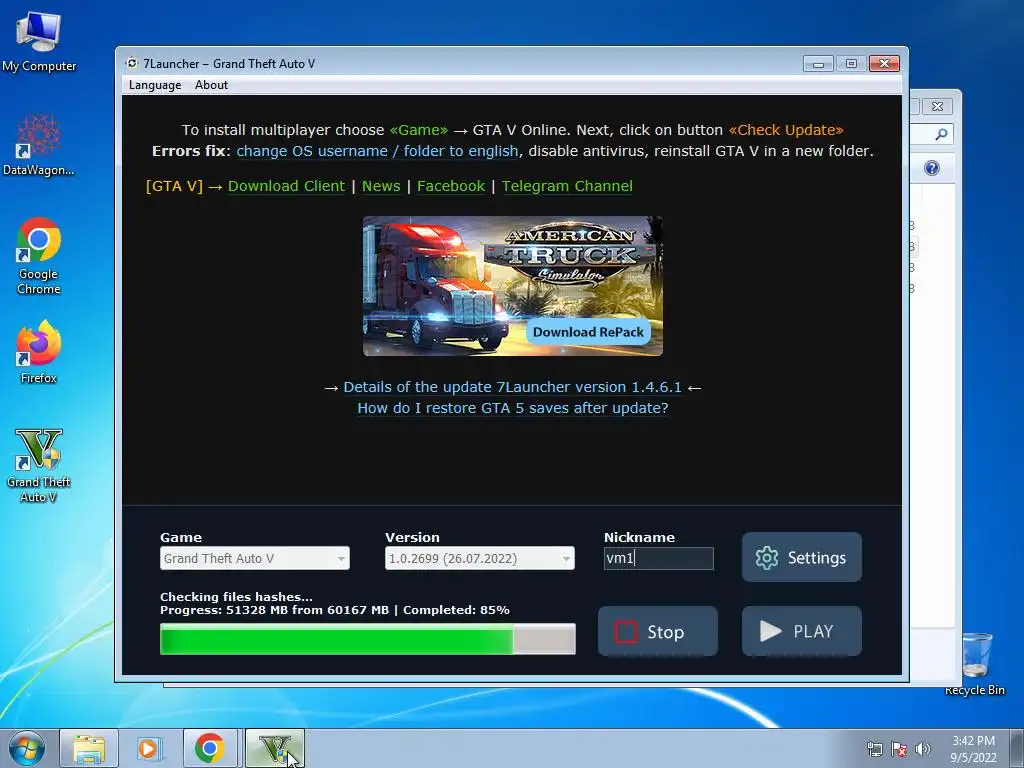
Task: Close the 7Launcher window
Action: (884, 63)
